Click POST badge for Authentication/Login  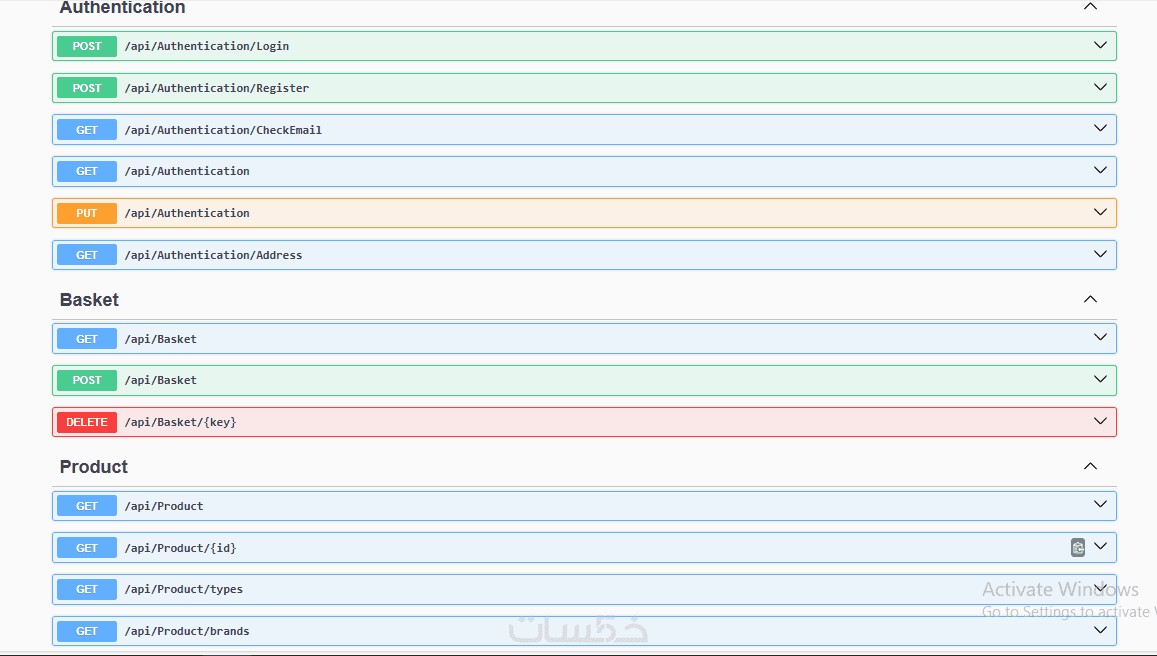[x=87, y=46]
